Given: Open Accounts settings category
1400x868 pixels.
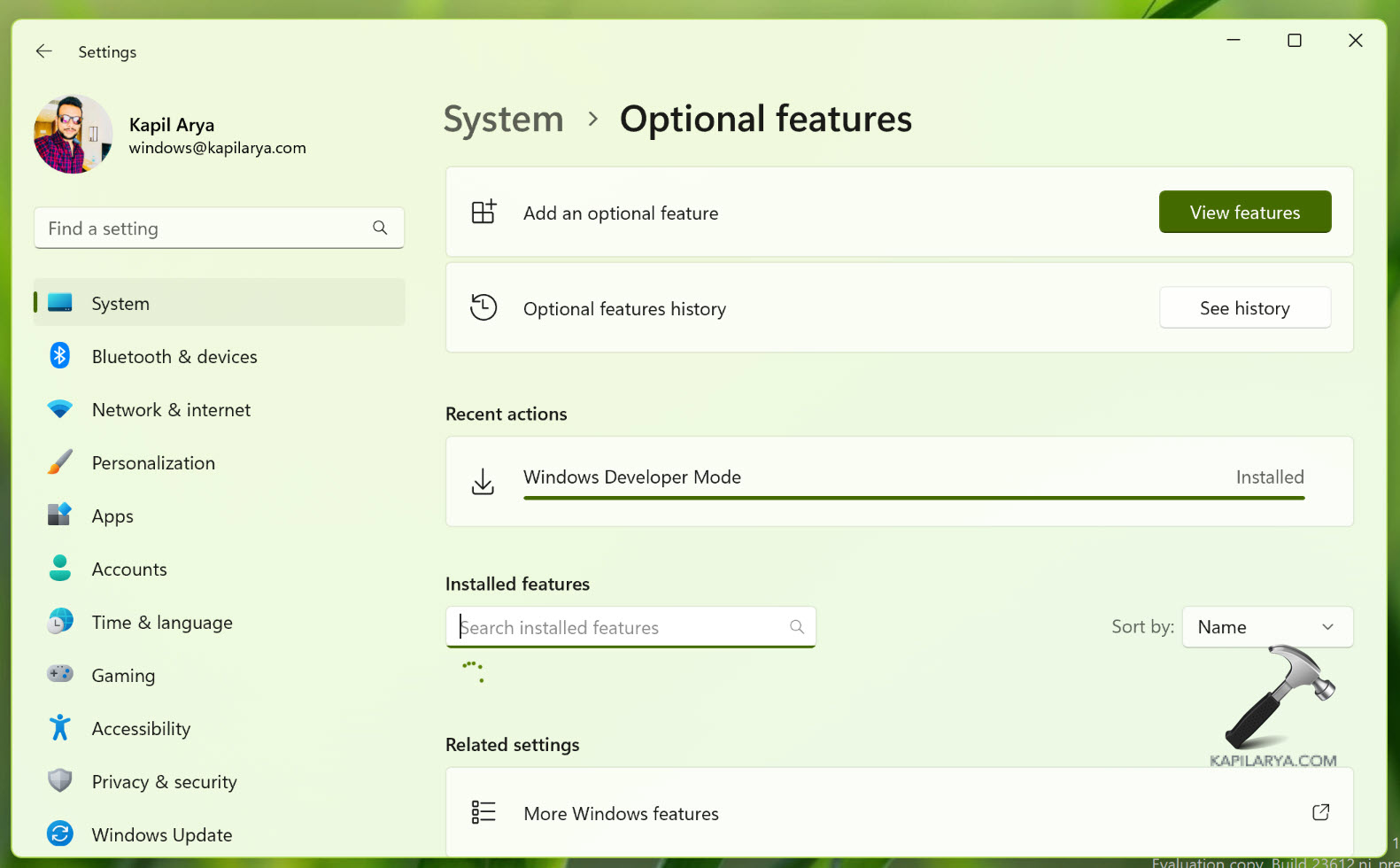Looking at the screenshot, I should pyautogui.click(x=129, y=570).
